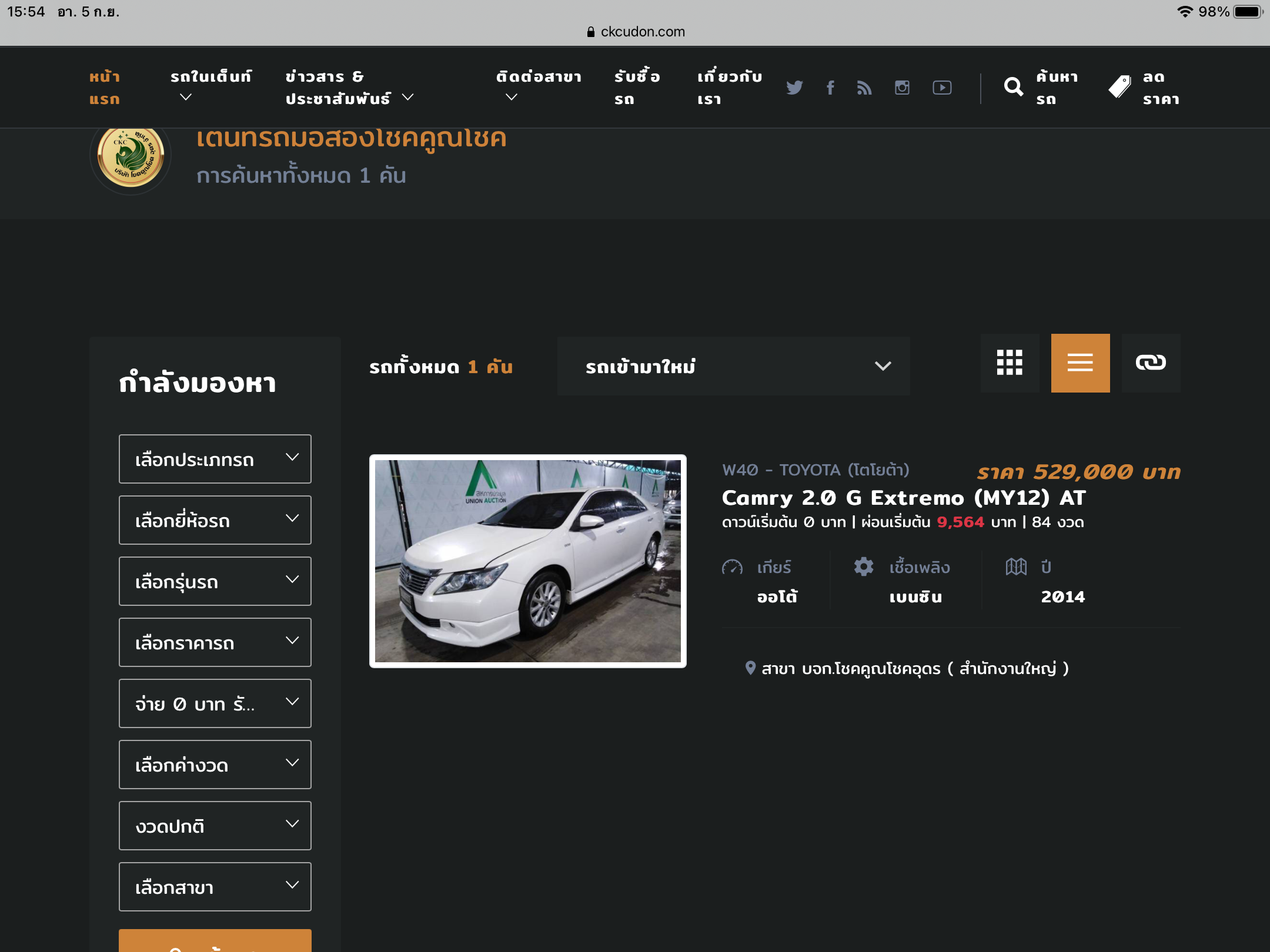Image resolution: width=1270 pixels, height=952 pixels.
Task: Switch to grid view layout
Action: pyautogui.click(x=1010, y=363)
